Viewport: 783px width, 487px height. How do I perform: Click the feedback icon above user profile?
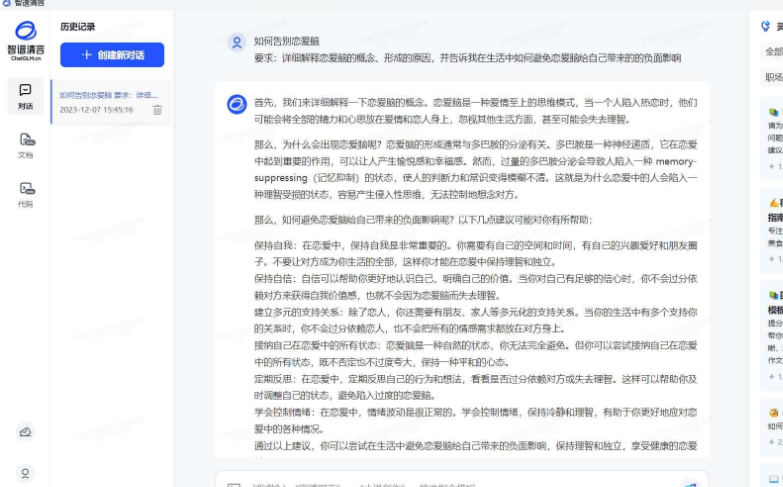25,432
